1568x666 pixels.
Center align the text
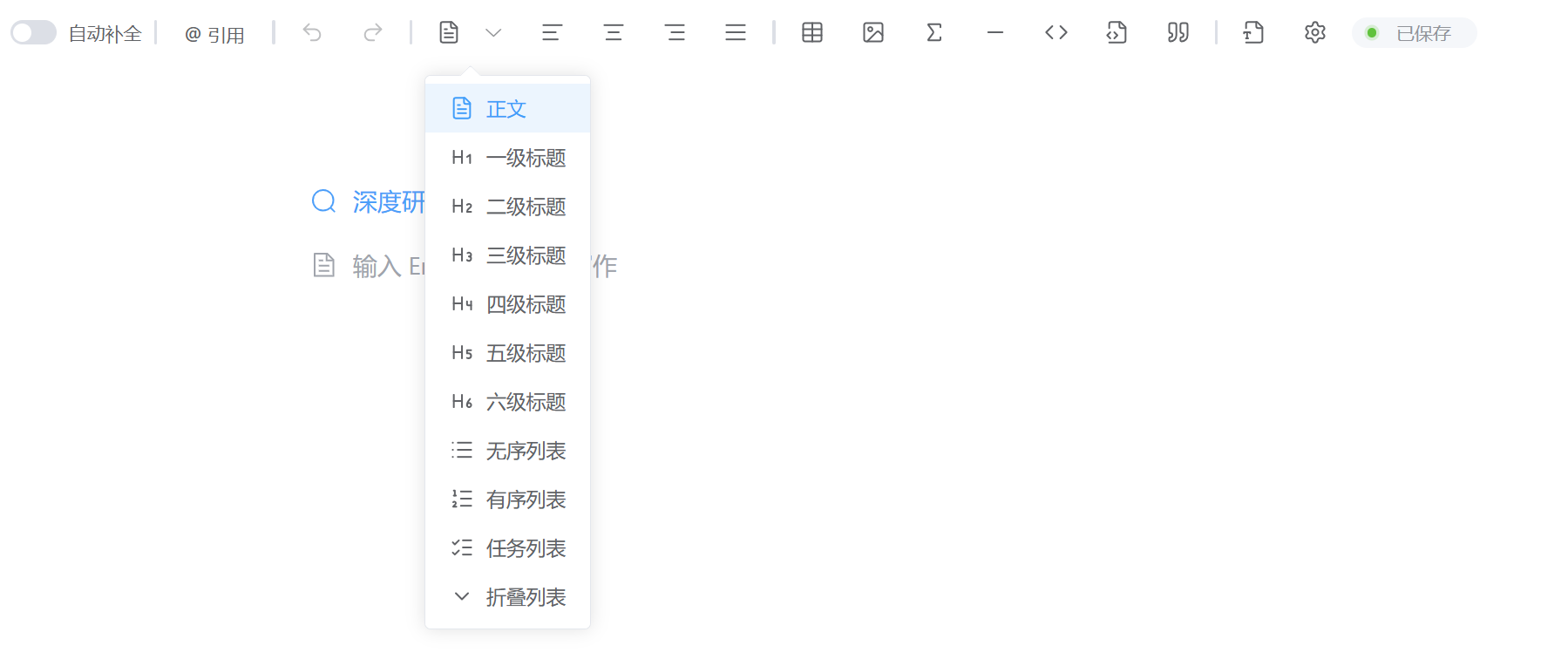coord(614,33)
